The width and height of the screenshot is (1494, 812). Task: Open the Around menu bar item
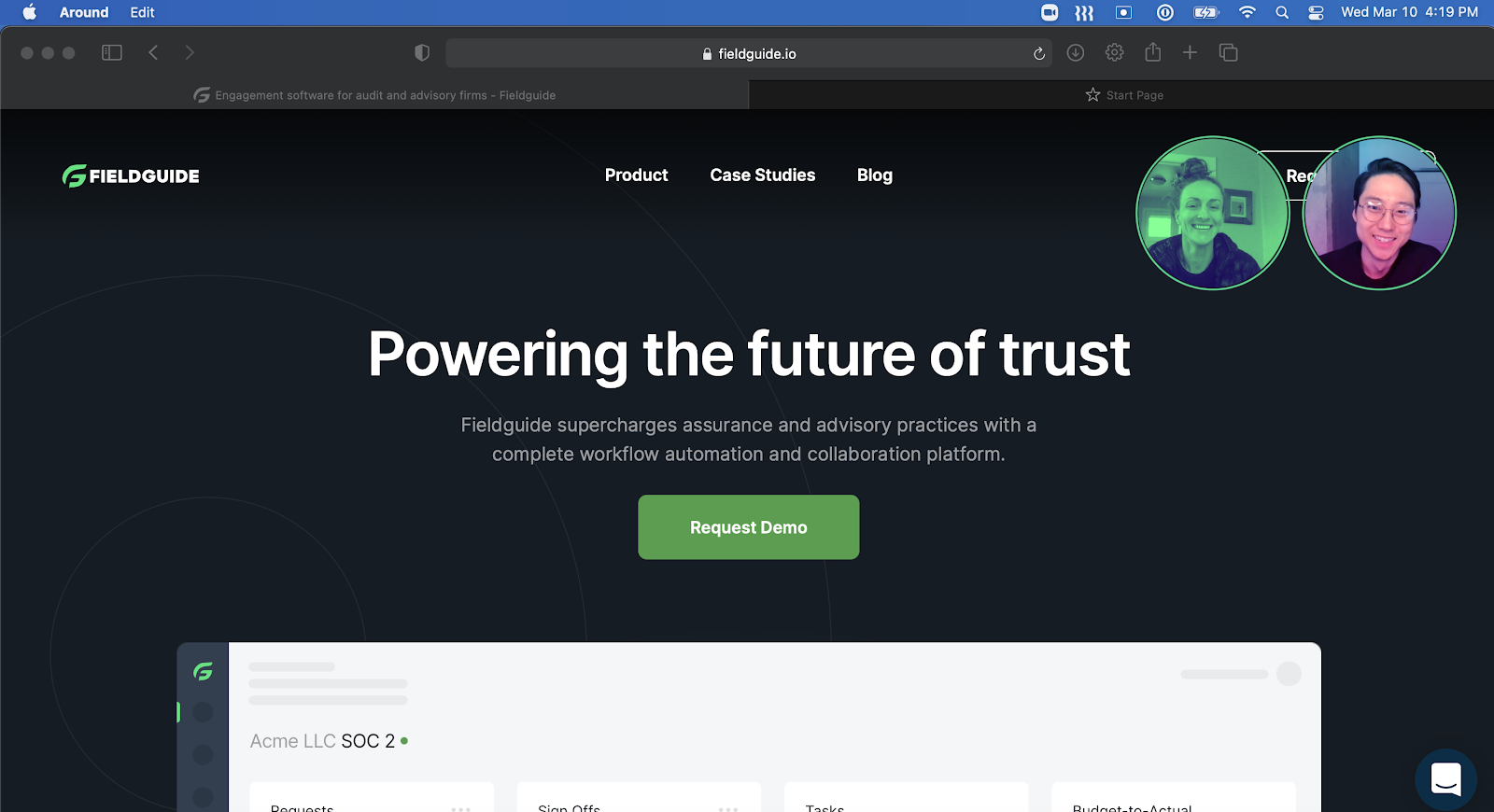(x=84, y=12)
